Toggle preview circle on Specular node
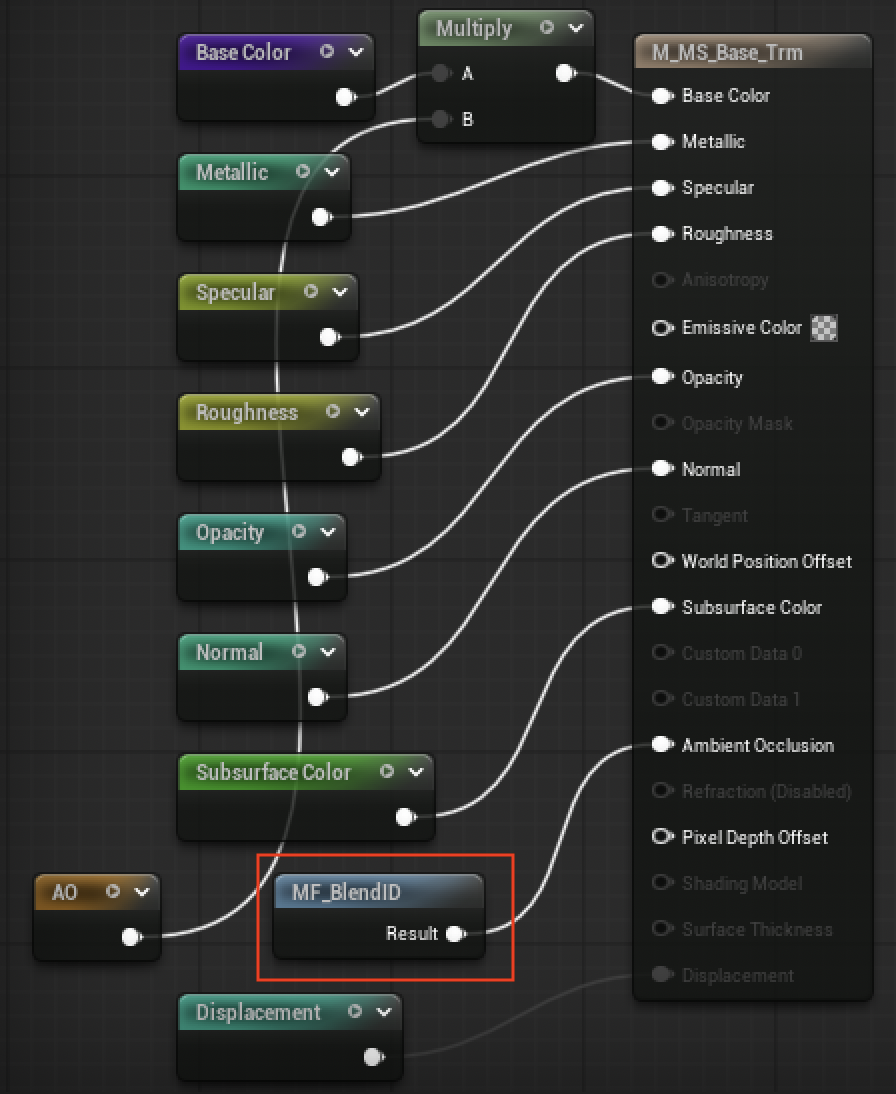 [311, 291]
